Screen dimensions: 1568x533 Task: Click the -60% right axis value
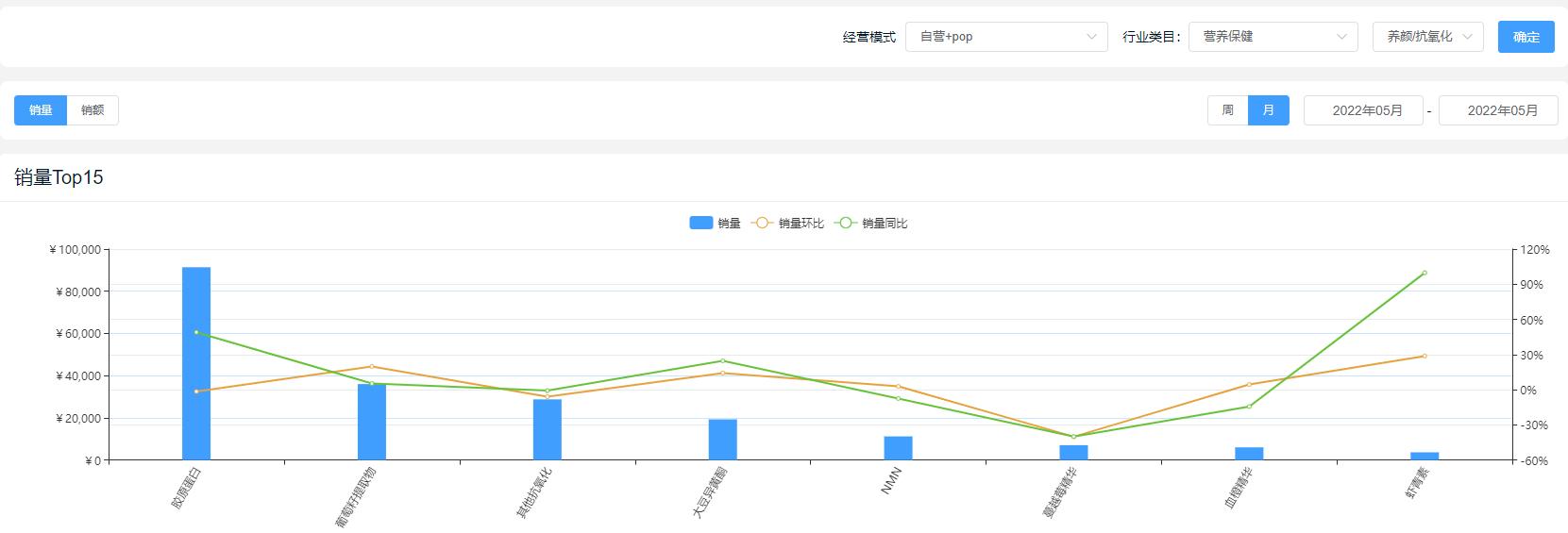pyautogui.click(x=1535, y=461)
